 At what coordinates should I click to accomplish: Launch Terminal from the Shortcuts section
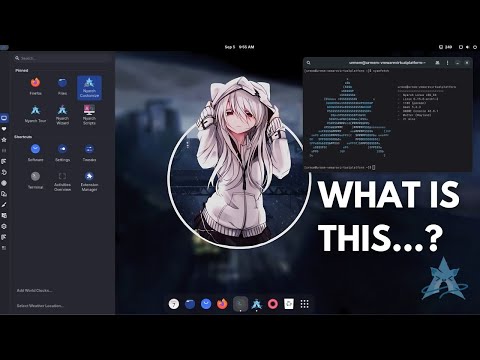[x=35, y=180]
